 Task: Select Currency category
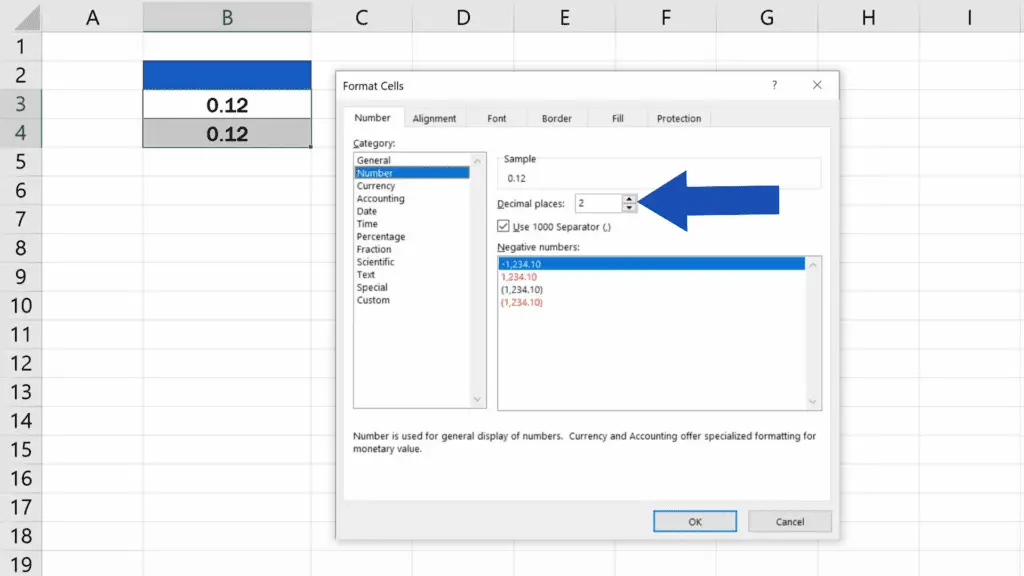[x=411, y=185]
